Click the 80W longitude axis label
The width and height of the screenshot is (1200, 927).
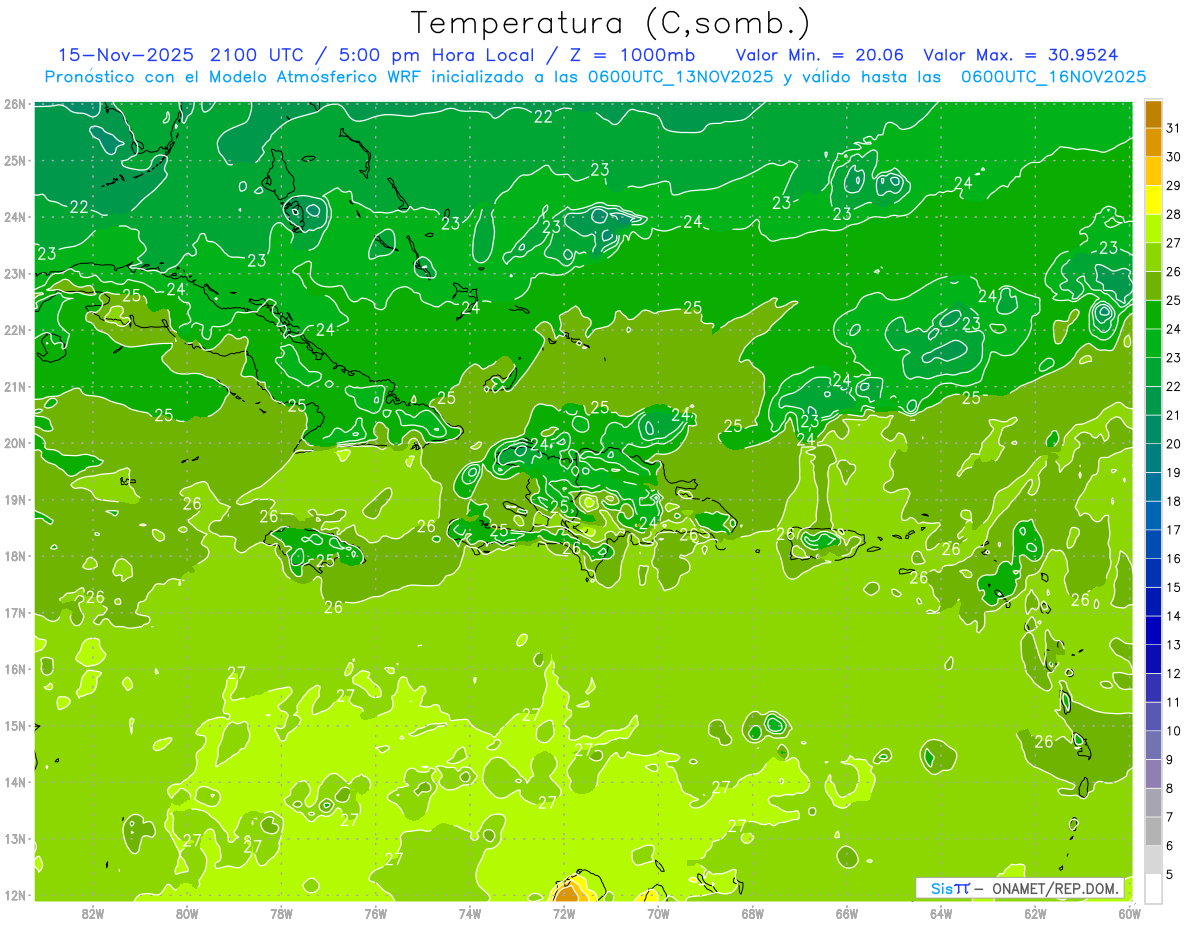coord(187,912)
